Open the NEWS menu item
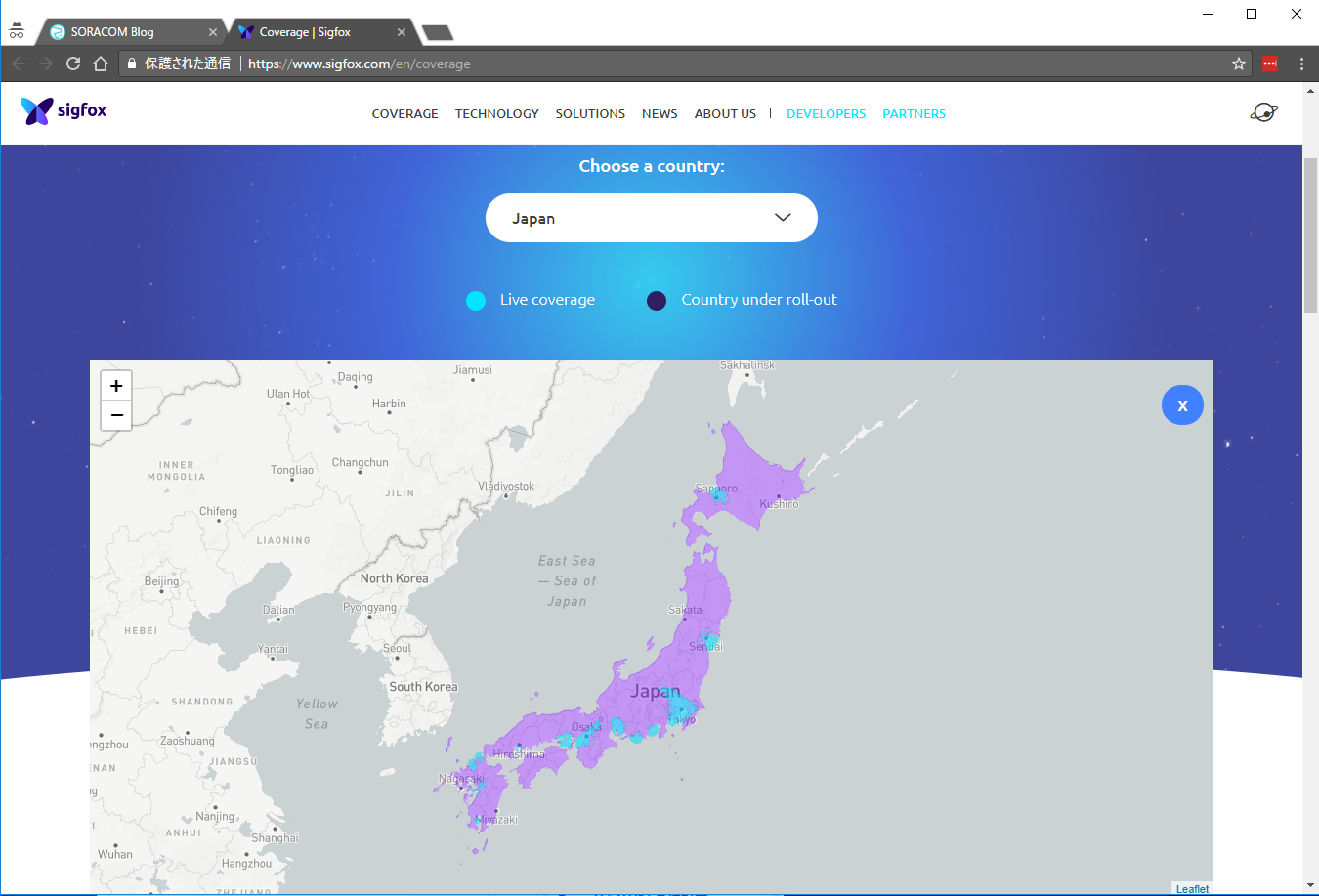The height and width of the screenshot is (896, 1319). [659, 114]
